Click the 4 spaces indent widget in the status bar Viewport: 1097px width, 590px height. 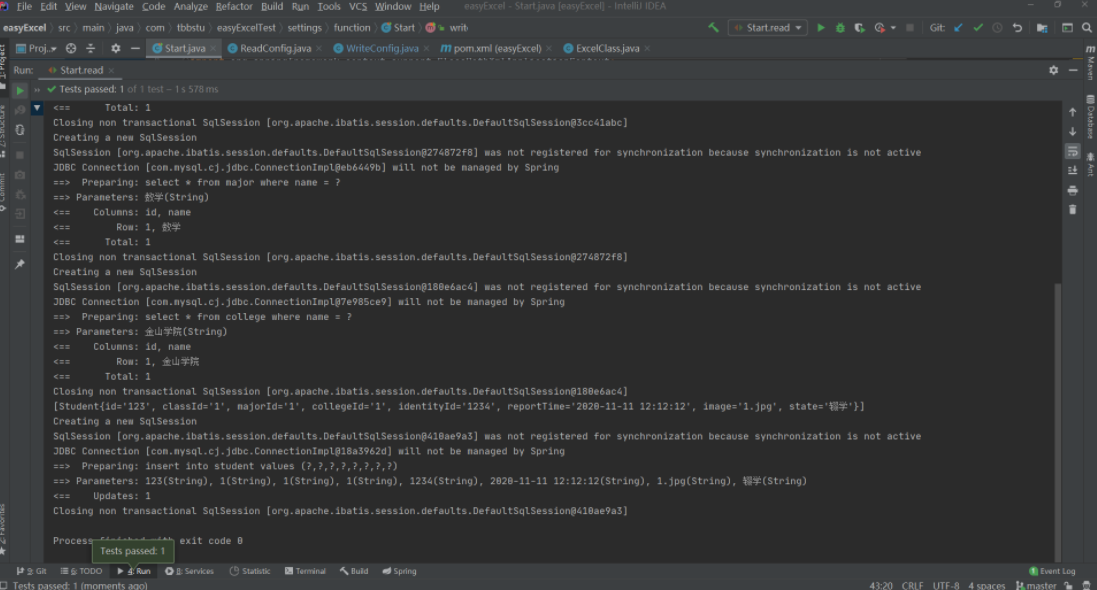click(986, 585)
